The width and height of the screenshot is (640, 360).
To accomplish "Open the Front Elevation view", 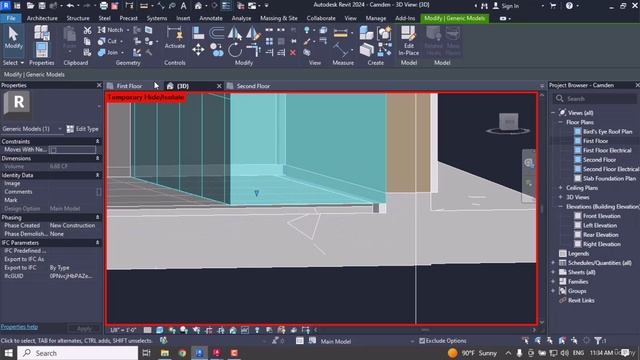I will coord(602,216).
